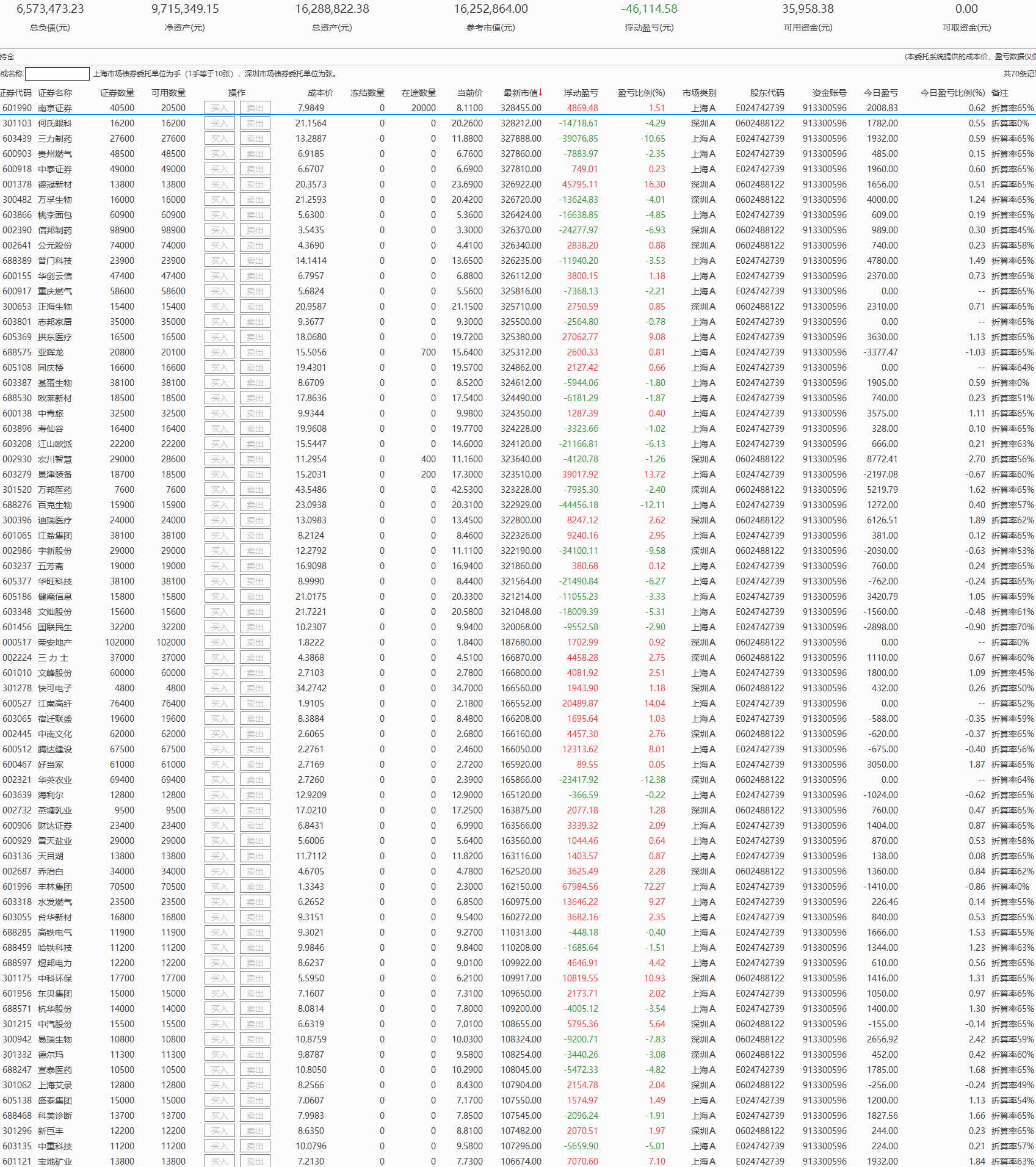The height and width of the screenshot is (1167, 1036).
Task: Click 卖出 for 603866 桃李面包
Action: click(255, 215)
